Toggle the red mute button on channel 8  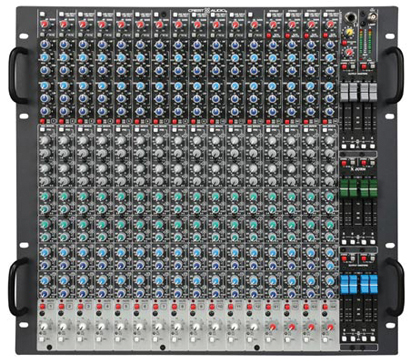[174, 306]
